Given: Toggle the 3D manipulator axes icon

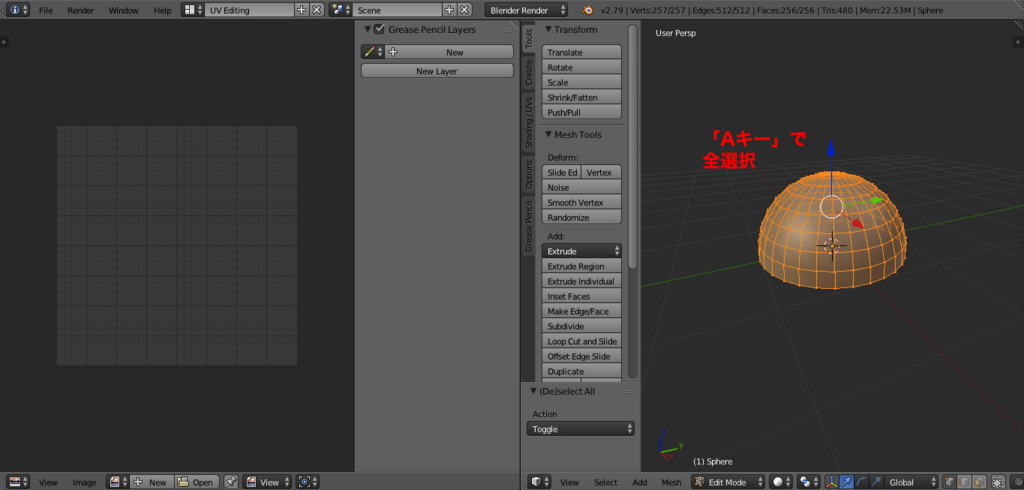Looking at the screenshot, I should click(832, 482).
